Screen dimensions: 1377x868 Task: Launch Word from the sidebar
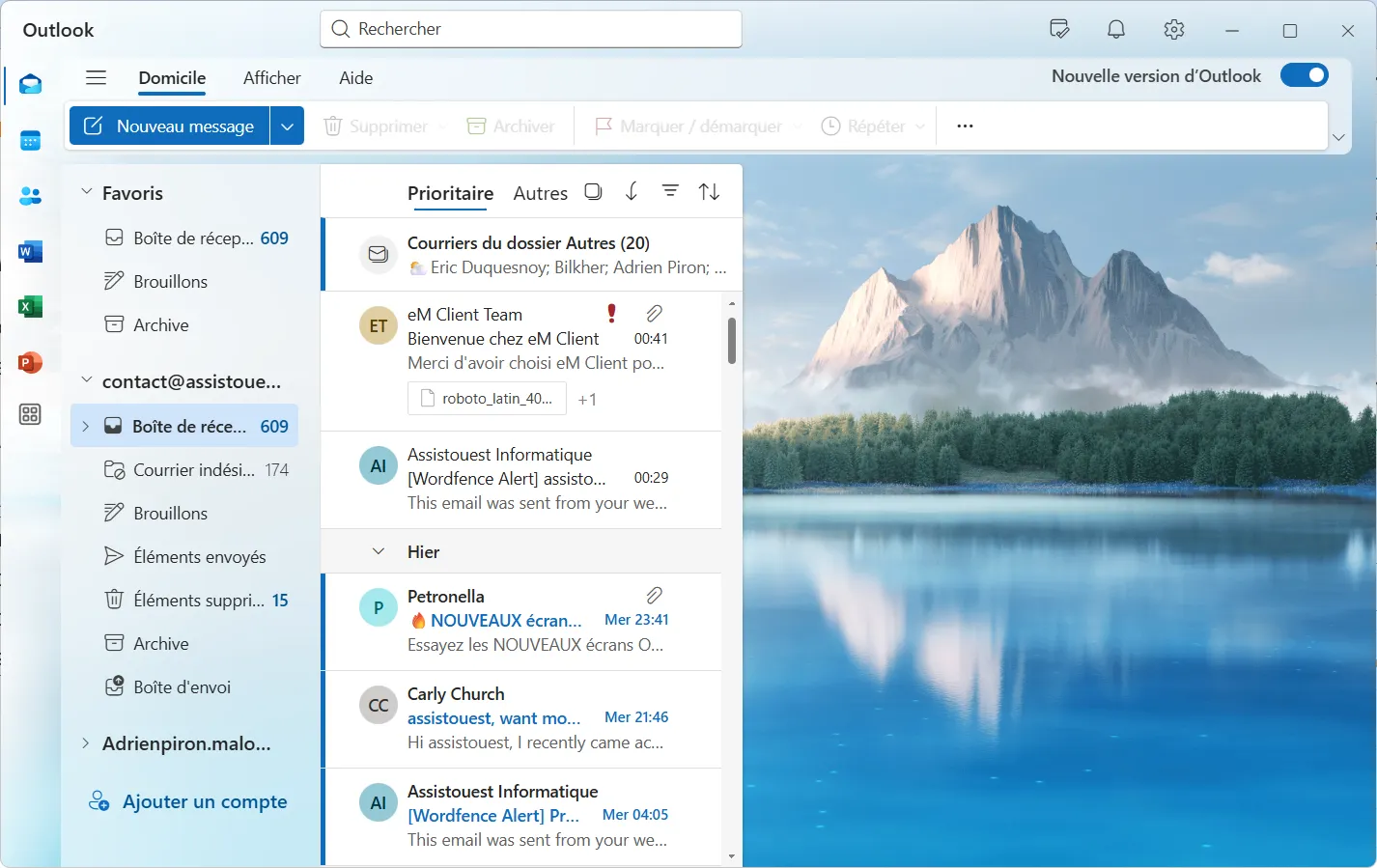31,252
